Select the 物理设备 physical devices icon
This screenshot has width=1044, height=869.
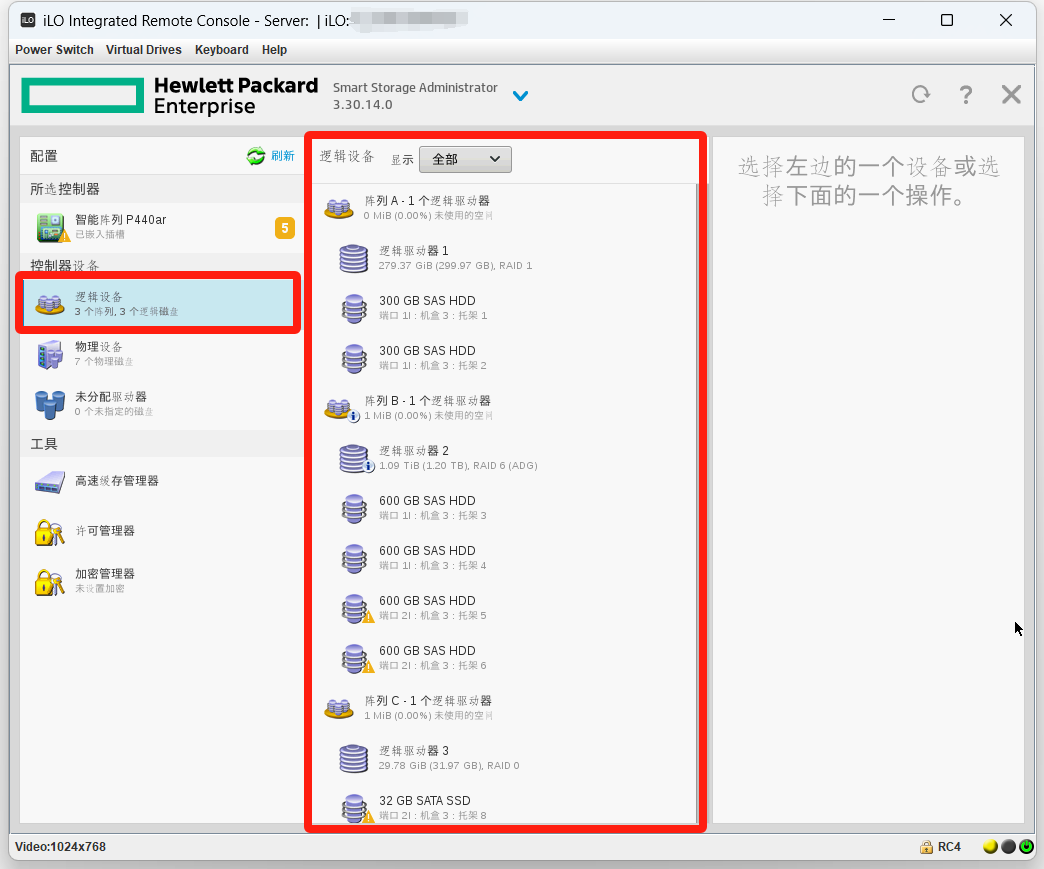pyautogui.click(x=50, y=354)
